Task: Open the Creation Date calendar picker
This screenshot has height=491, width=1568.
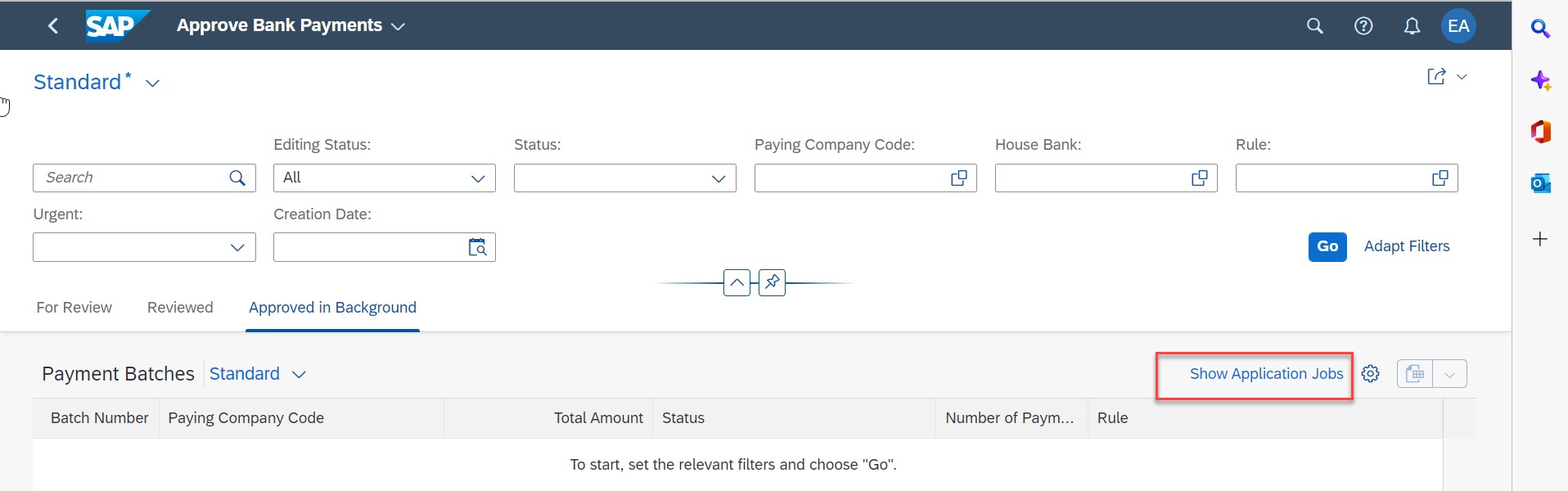Action: pos(477,247)
